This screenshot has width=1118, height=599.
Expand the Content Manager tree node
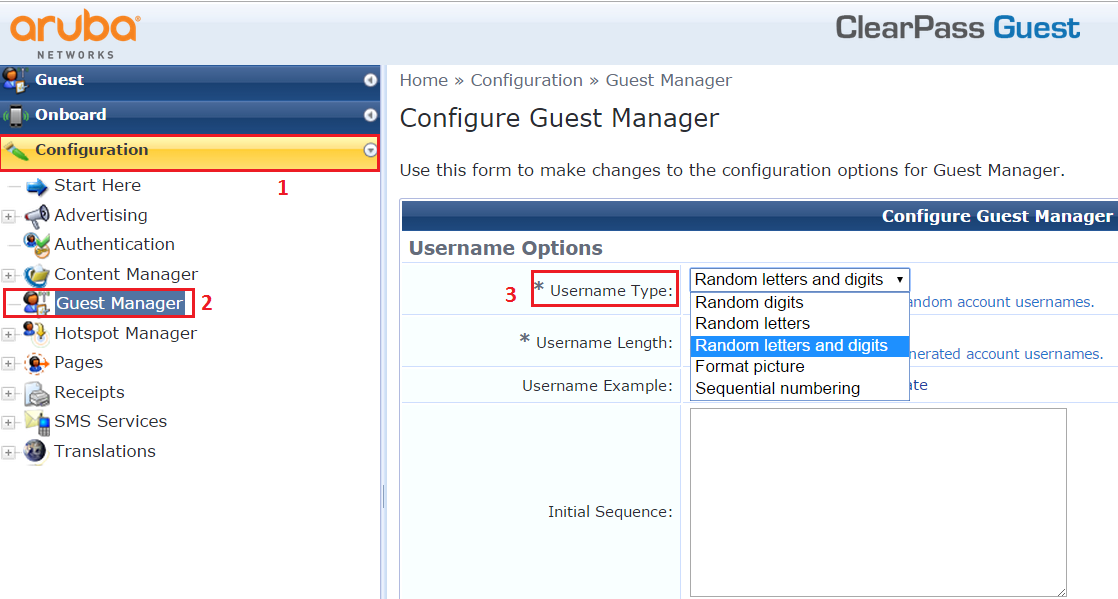[x=9, y=275]
